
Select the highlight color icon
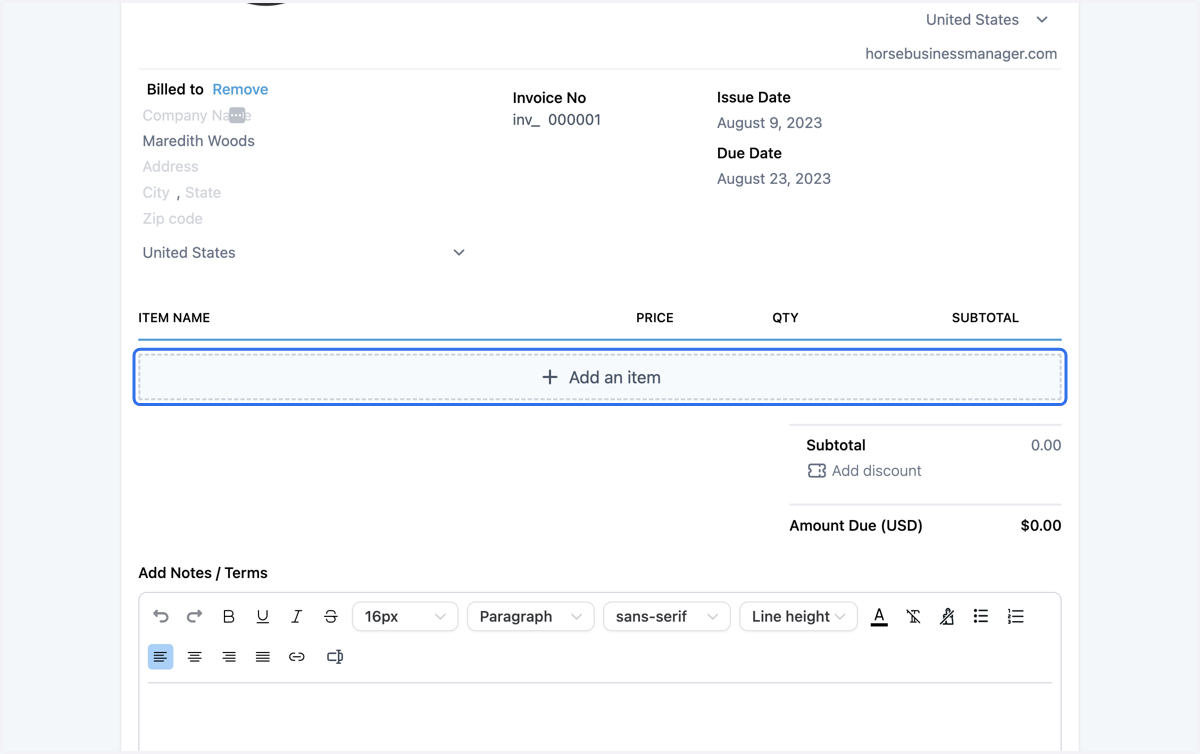(x=947, y=616)
